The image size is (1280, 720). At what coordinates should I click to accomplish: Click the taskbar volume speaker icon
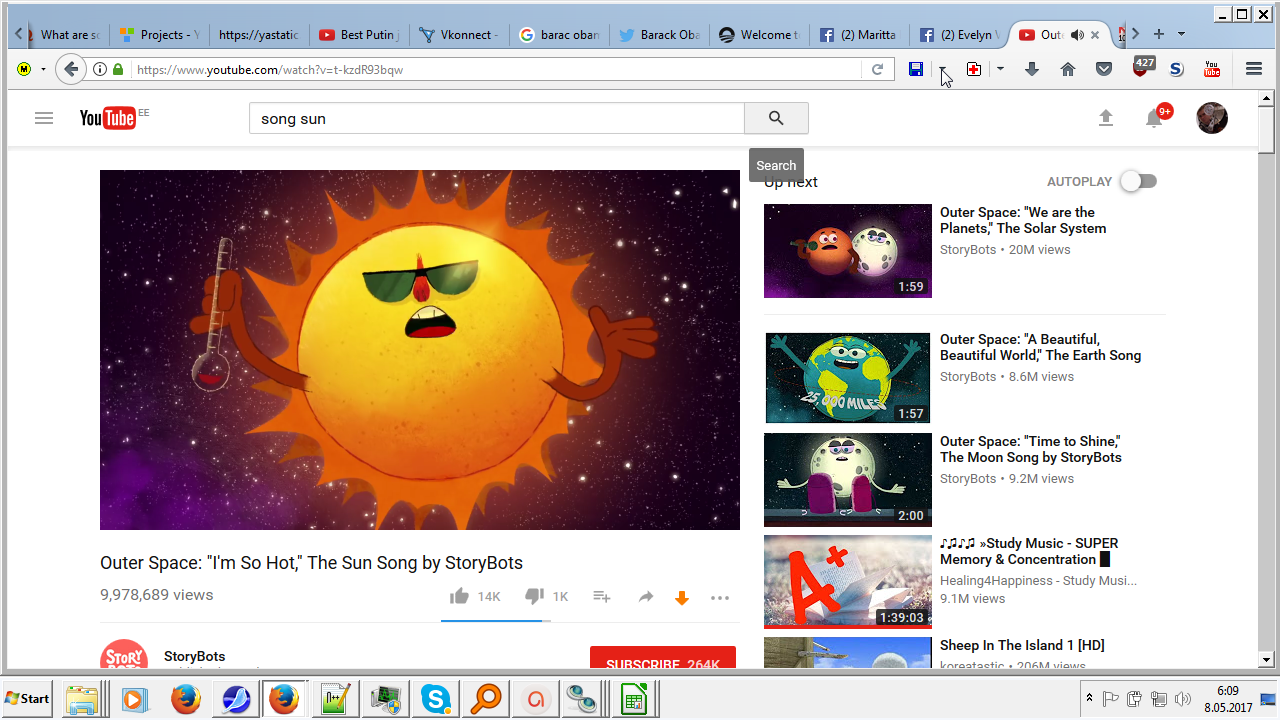pyautogui.click(x=1184, y=698)
